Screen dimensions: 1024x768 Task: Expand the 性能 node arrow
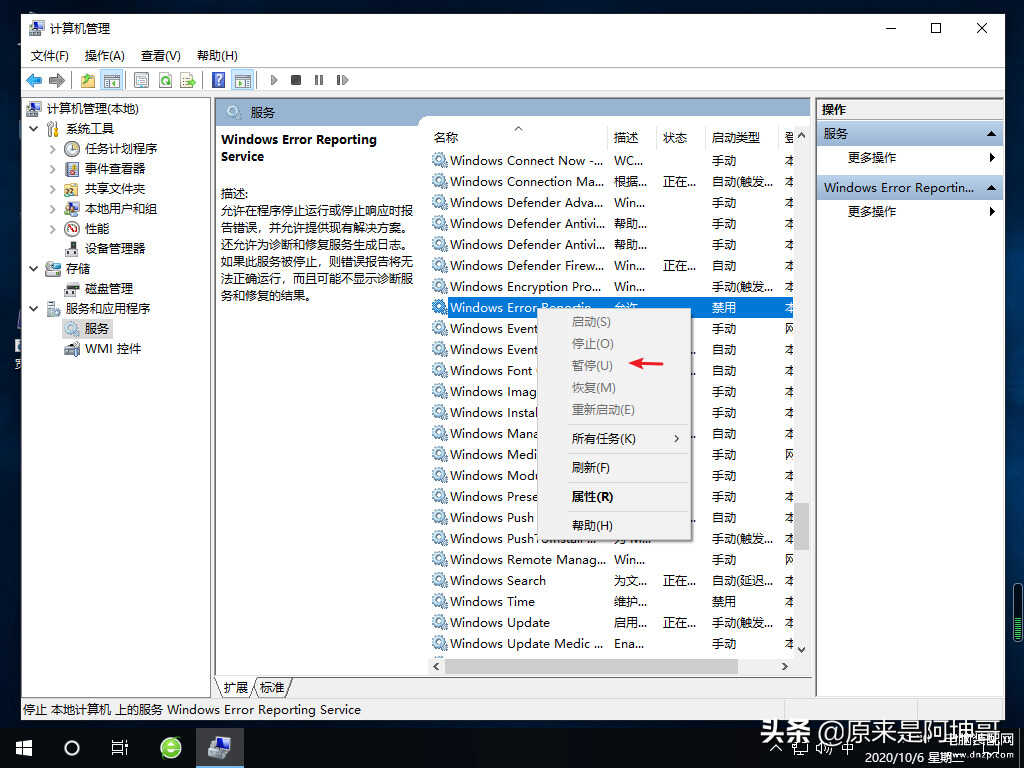(52, 229)
